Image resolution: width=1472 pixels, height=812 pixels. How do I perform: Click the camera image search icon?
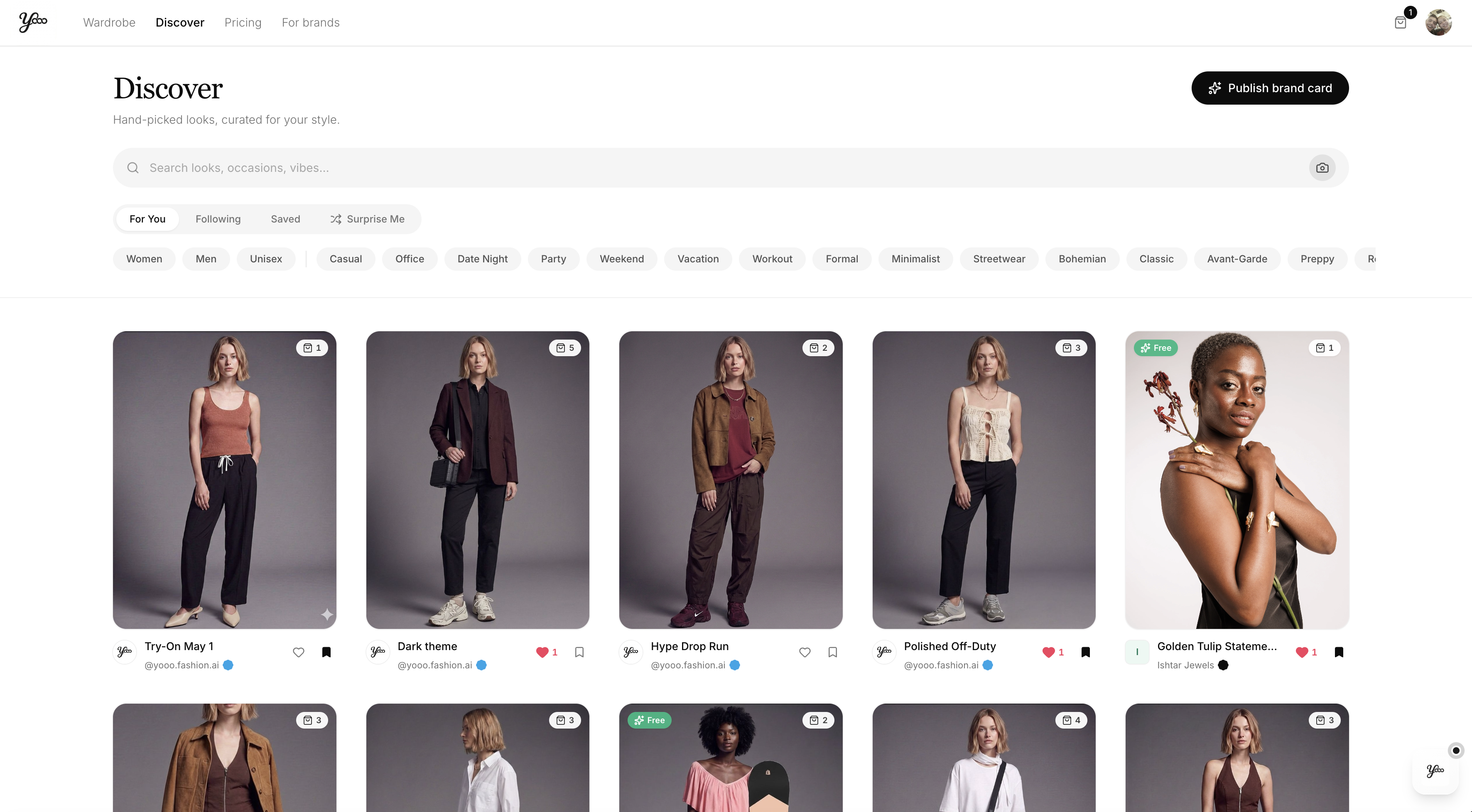[x=1322, y=168]
